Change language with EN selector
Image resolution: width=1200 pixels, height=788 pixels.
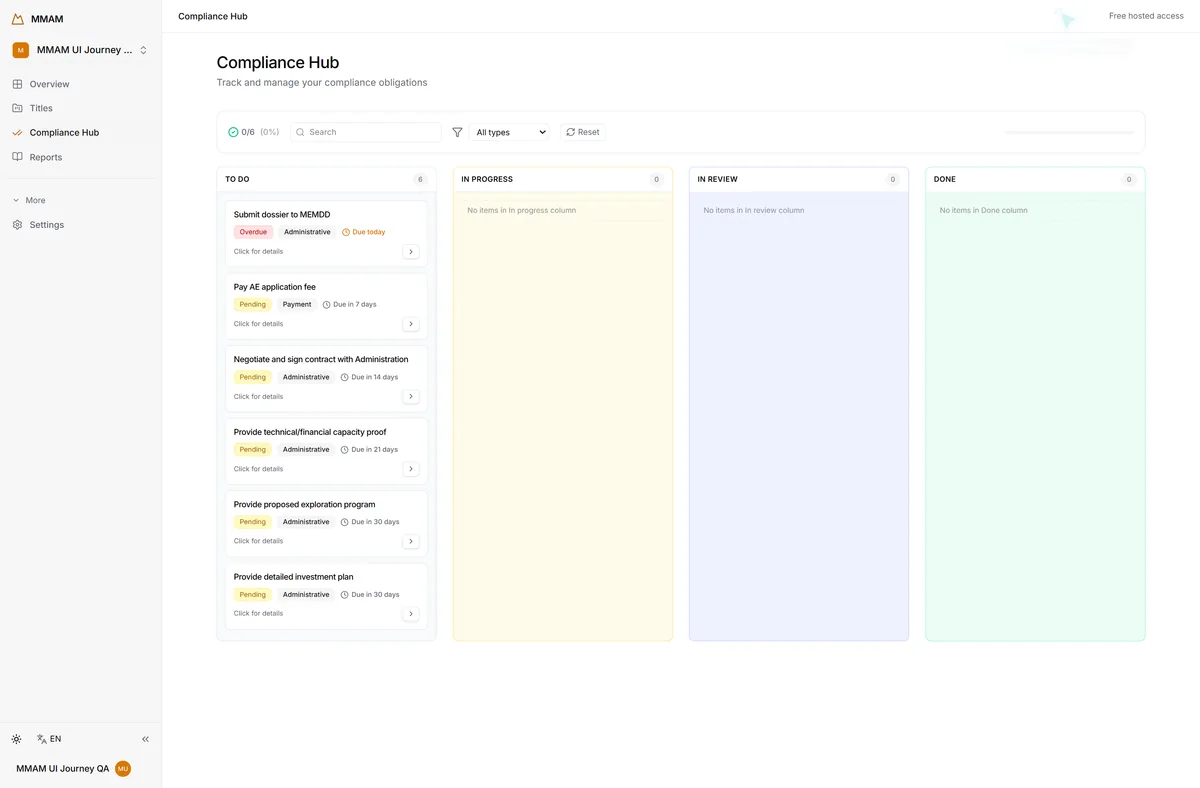49,739
